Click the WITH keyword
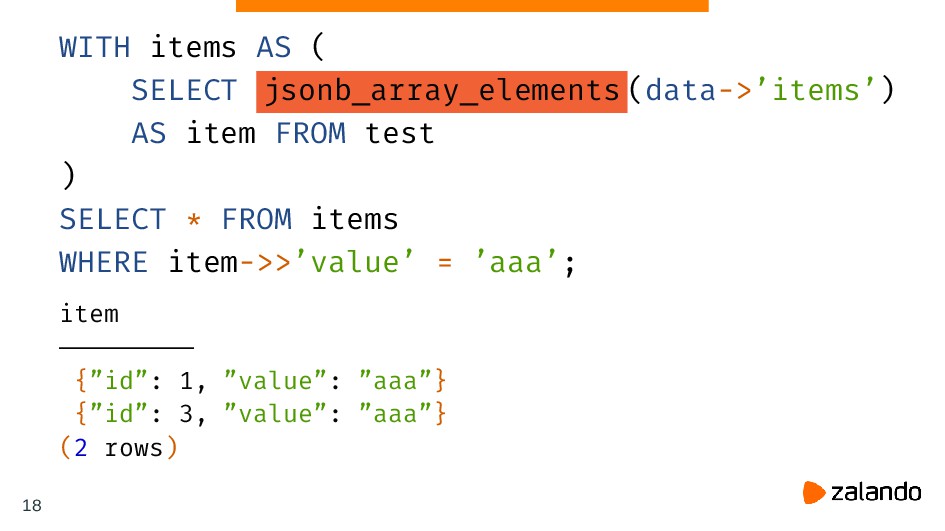The height and width of the screenshot is (531, 945). 95,48
